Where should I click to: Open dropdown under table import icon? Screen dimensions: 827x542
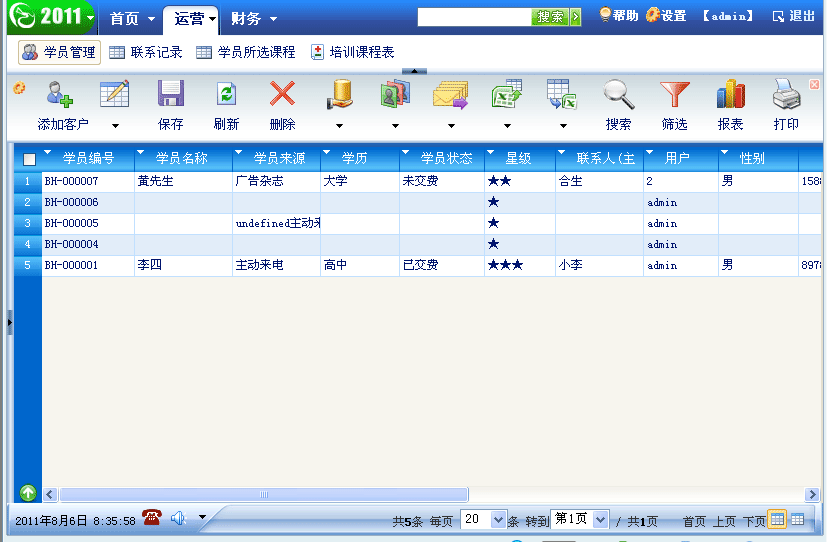563,126
